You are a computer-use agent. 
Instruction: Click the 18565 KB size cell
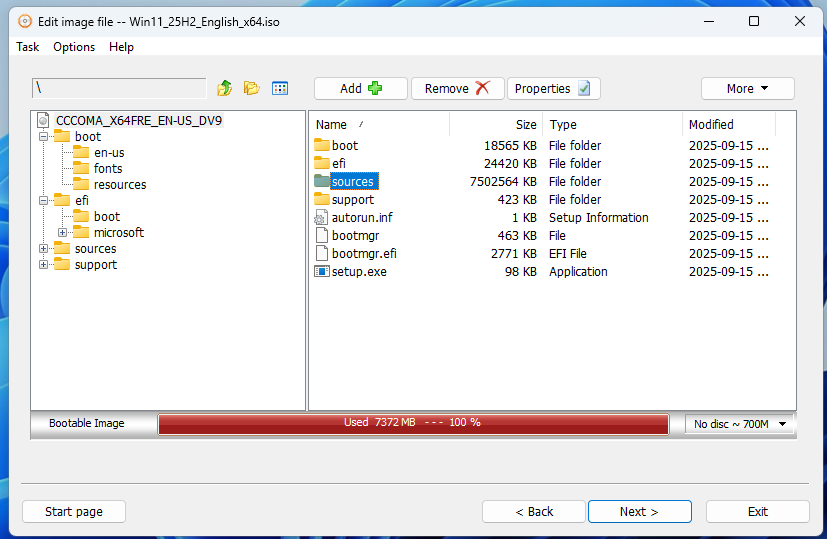tap(510, 146)
